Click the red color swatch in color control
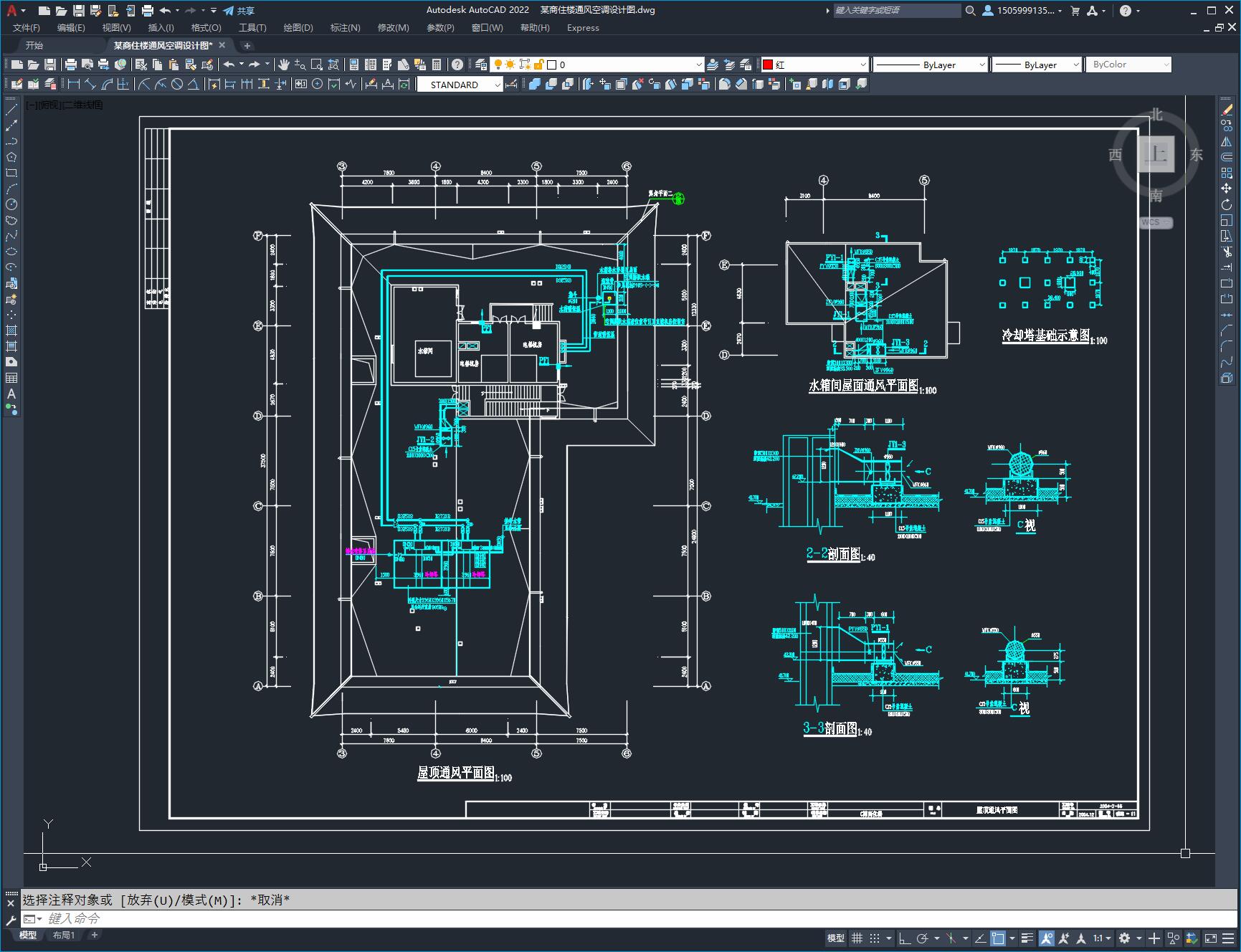 tap(768, 65)
